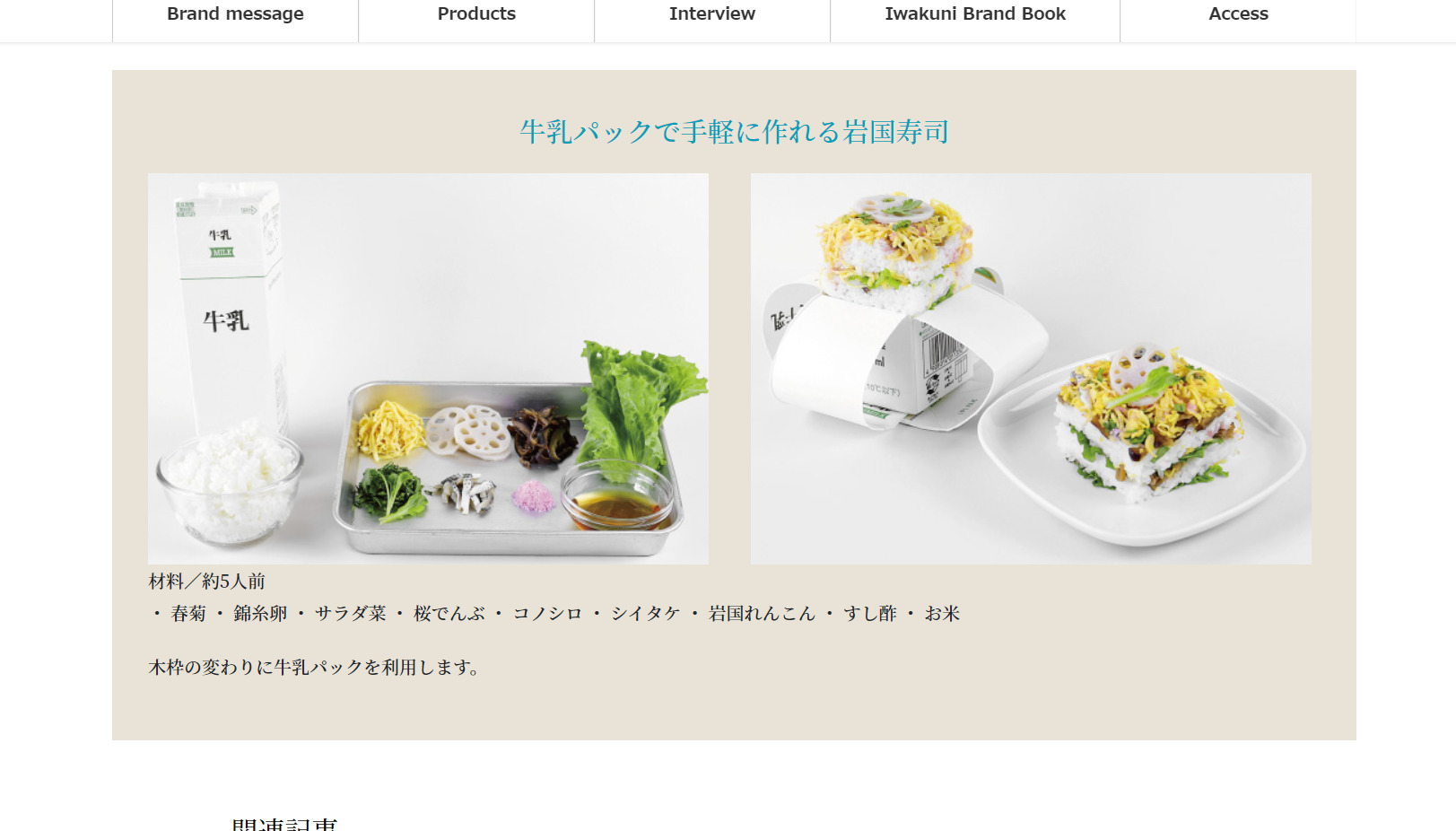Click the milk carton labeled 牛乳

click(x=229, y=305)
